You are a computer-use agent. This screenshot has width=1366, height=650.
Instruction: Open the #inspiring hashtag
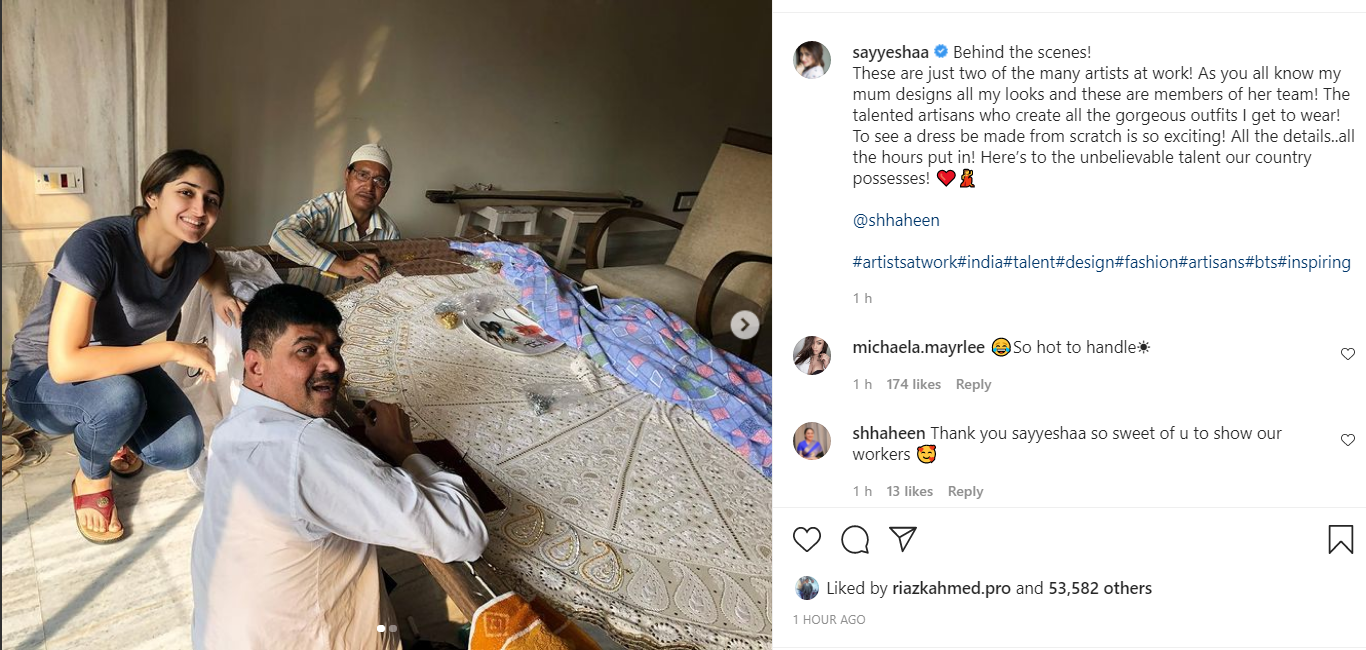pyautogui.click(x=1314, y=262)
